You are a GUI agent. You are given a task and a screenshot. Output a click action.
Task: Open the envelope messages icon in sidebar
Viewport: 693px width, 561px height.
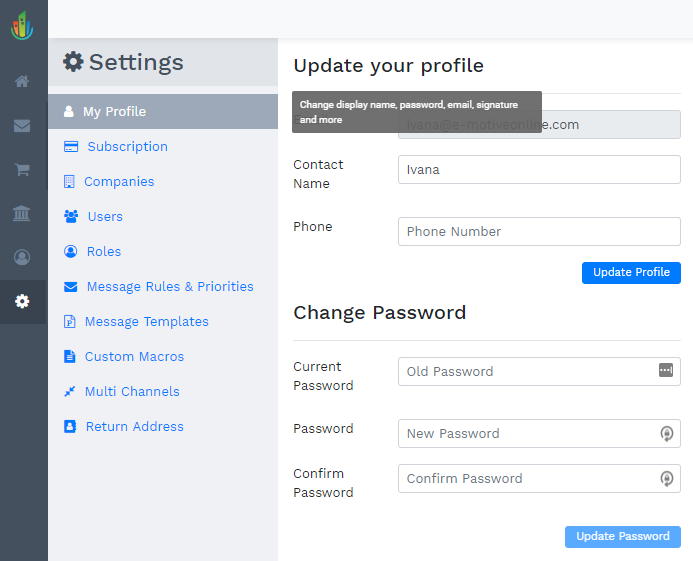[x=22, y=126]
